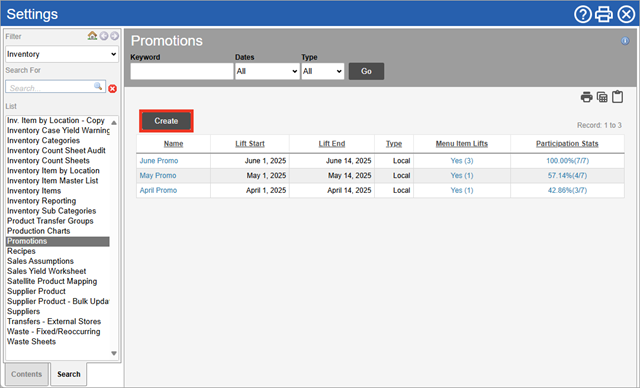Go back with the left arrow icon
Image resolution: width=640 pixels, height=388 pixels.
(x=104, y=36)
